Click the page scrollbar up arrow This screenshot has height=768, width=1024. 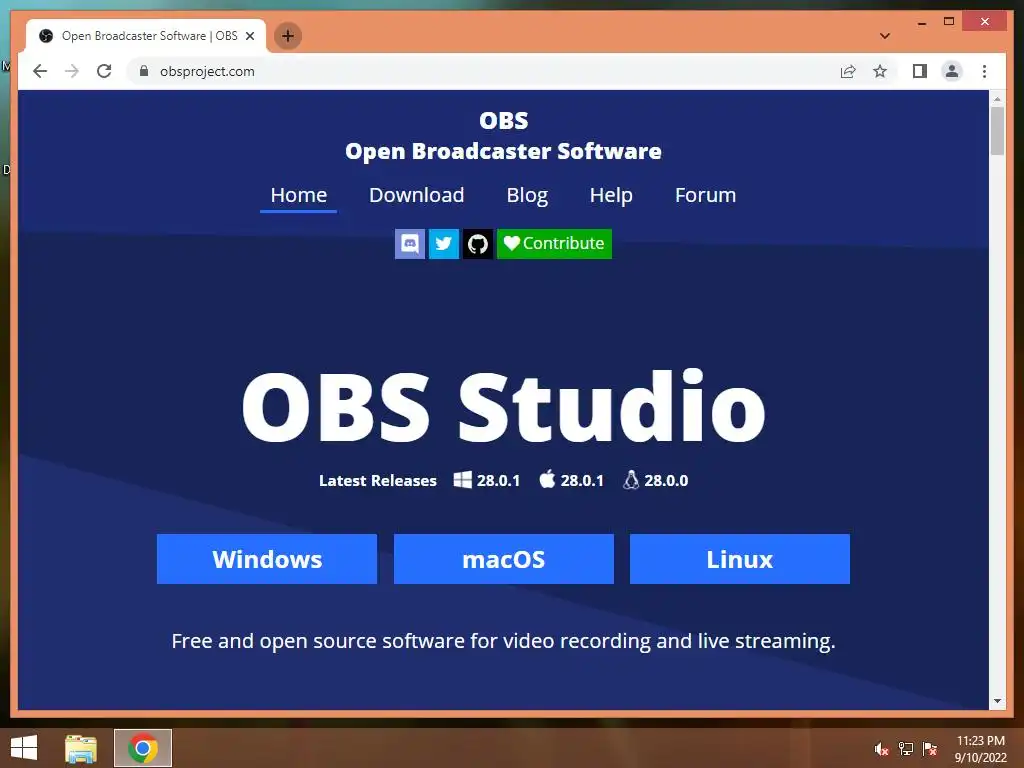(x=997, y=99)
